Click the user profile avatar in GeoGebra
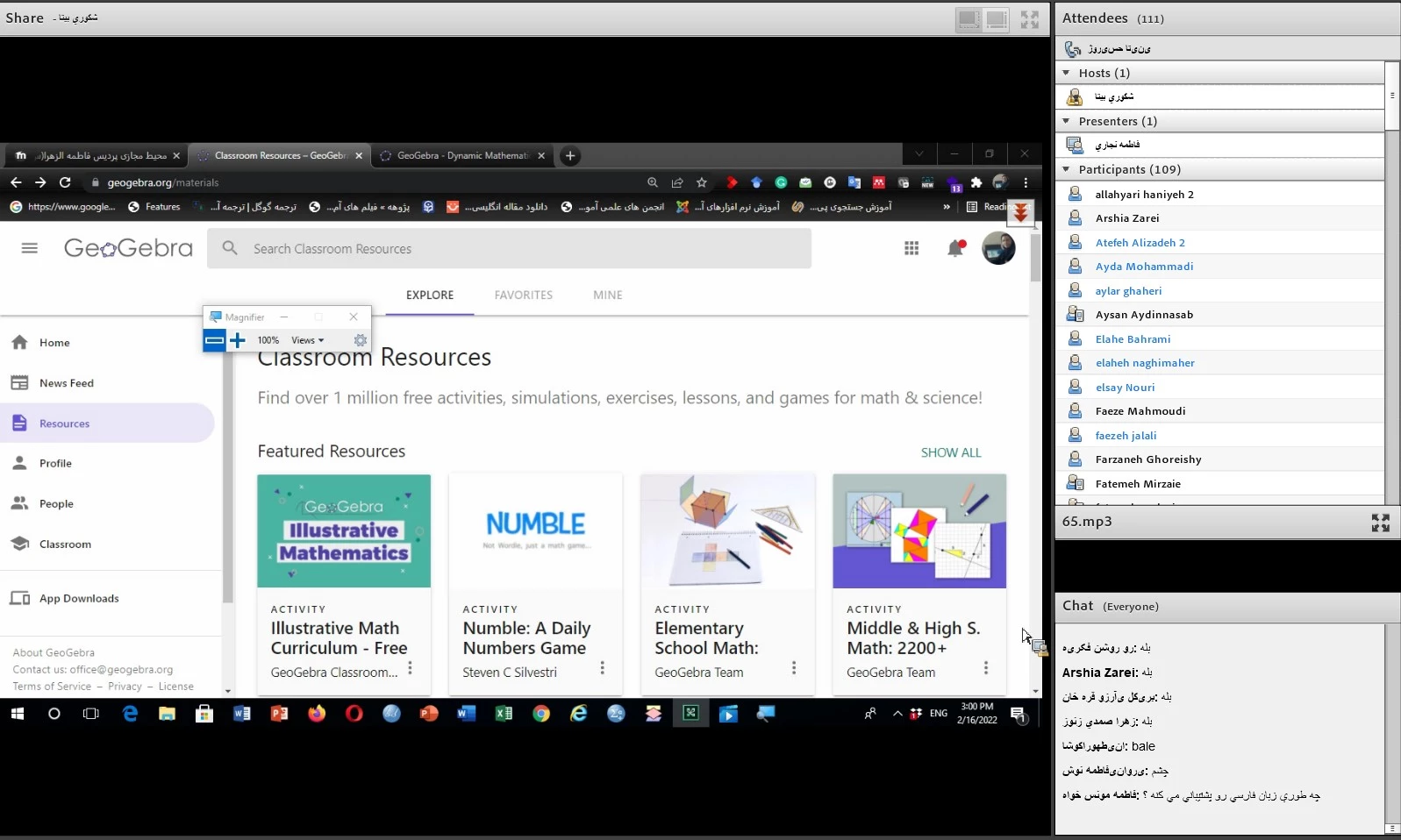Viewport: 1401px width, 840px height. [x=998, y=249]
